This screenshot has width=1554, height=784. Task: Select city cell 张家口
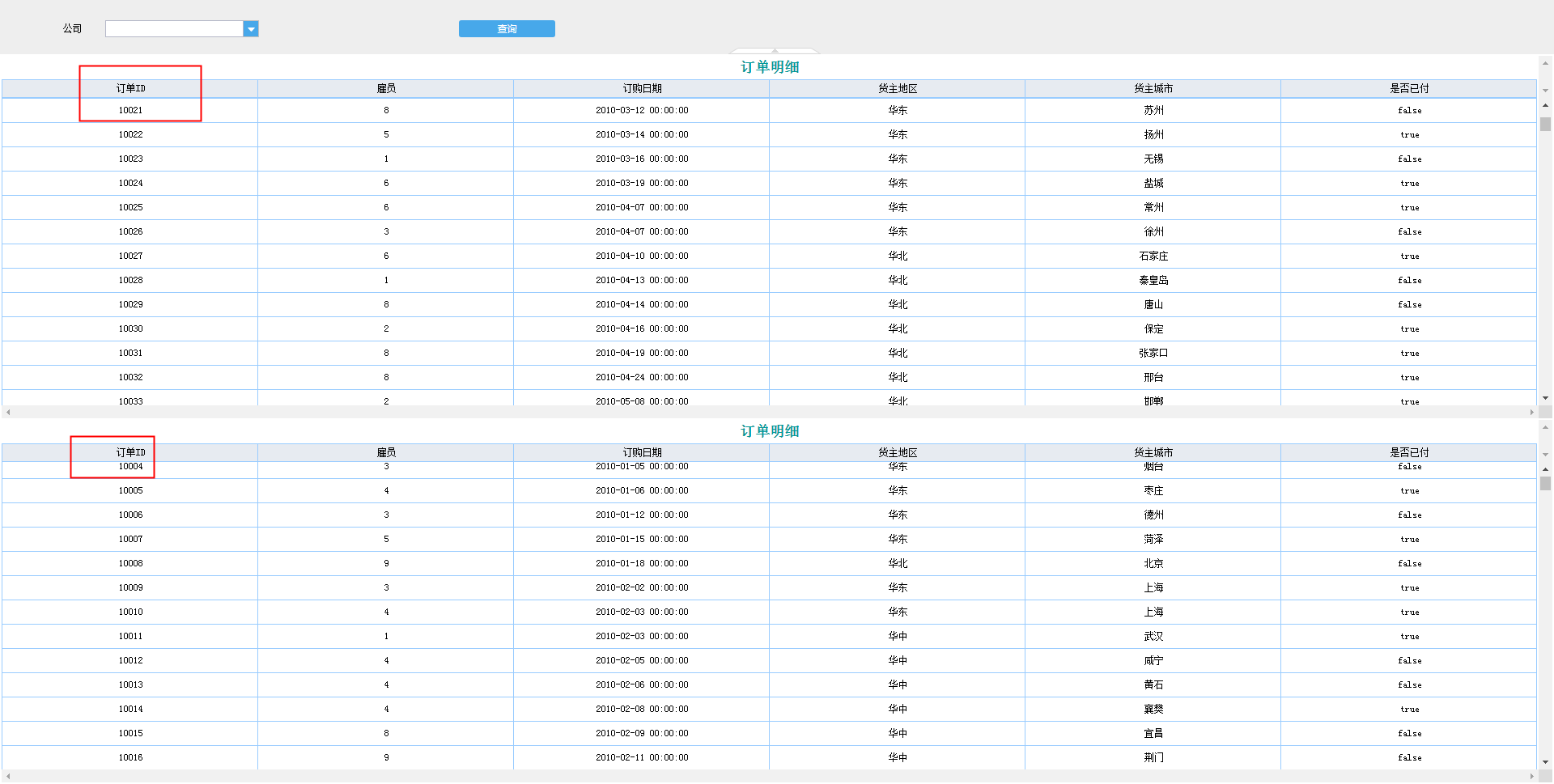[1153, 353]
